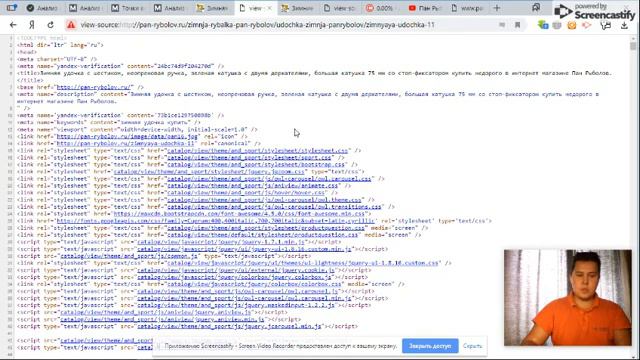Open the base href pan-rybolov.ru link
640x360 pixels.
pyautogui.click(x=95, y=87)
